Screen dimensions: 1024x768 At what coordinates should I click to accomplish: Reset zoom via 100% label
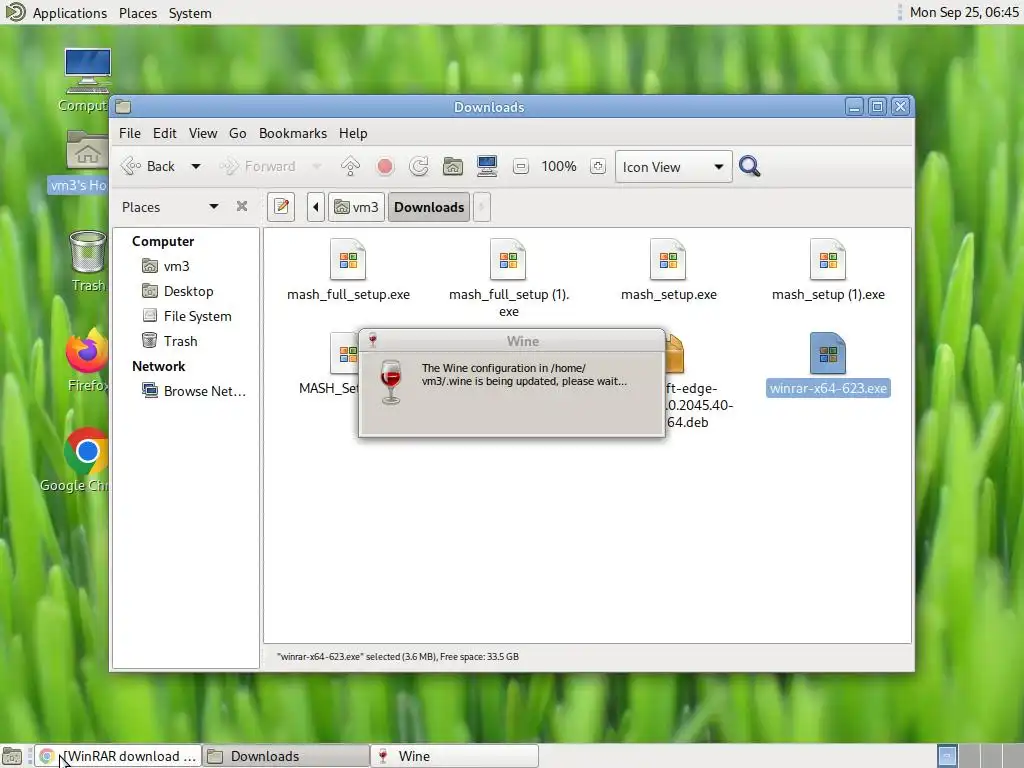(559, 167)
